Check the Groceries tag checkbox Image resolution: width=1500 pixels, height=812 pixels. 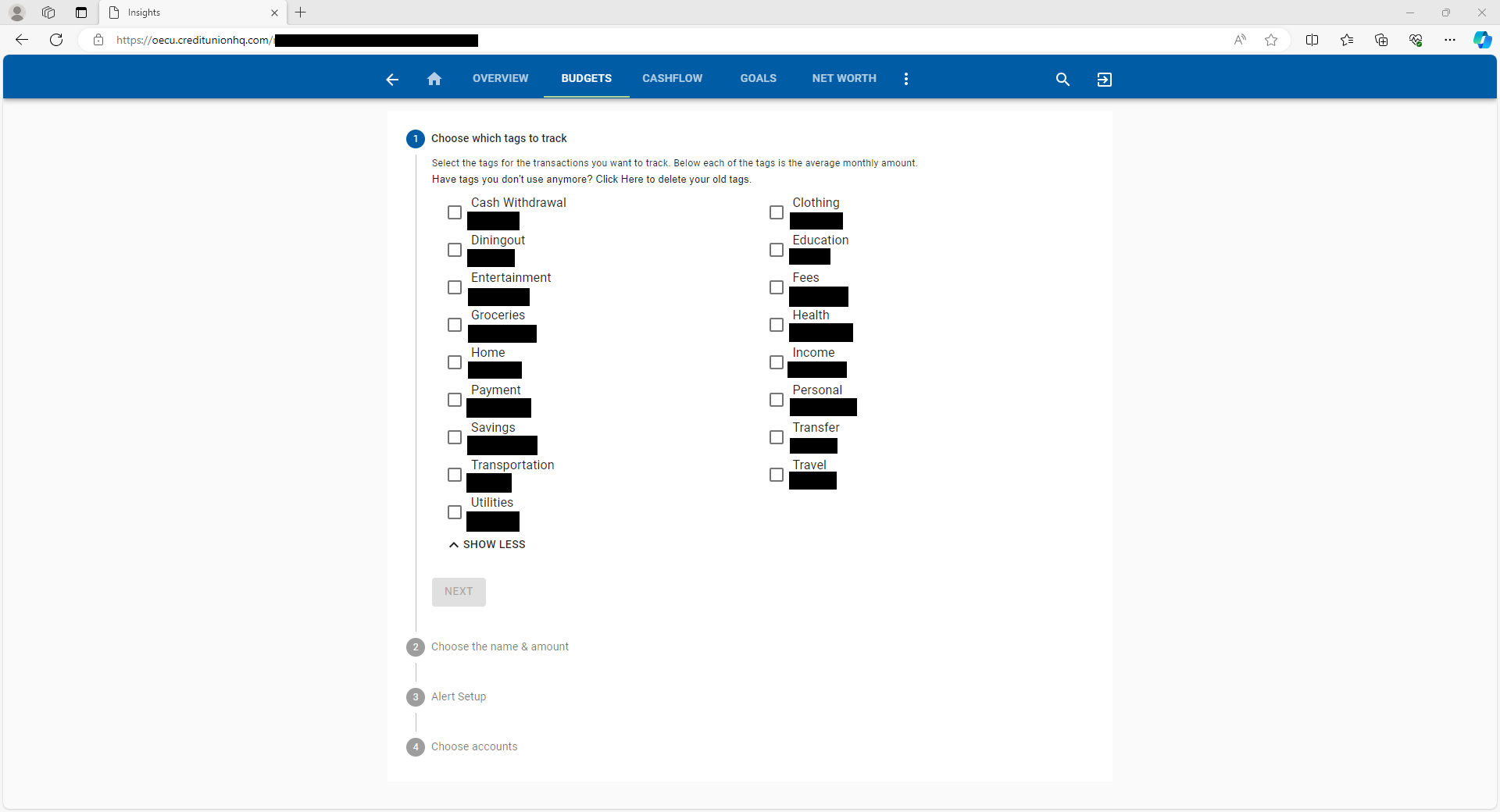pos(455,325)
